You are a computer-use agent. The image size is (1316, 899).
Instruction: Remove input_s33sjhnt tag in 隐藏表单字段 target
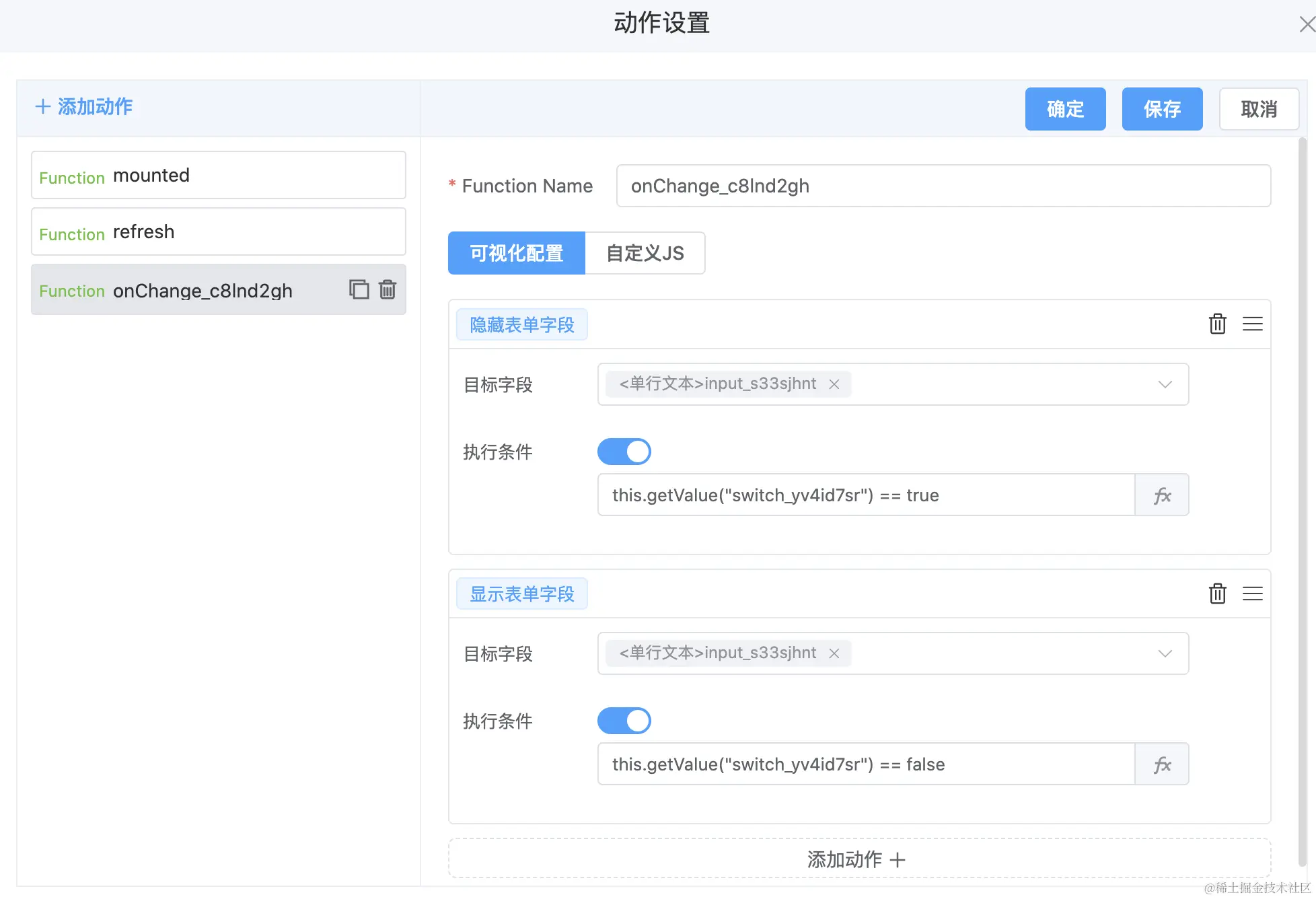[834, 384]
